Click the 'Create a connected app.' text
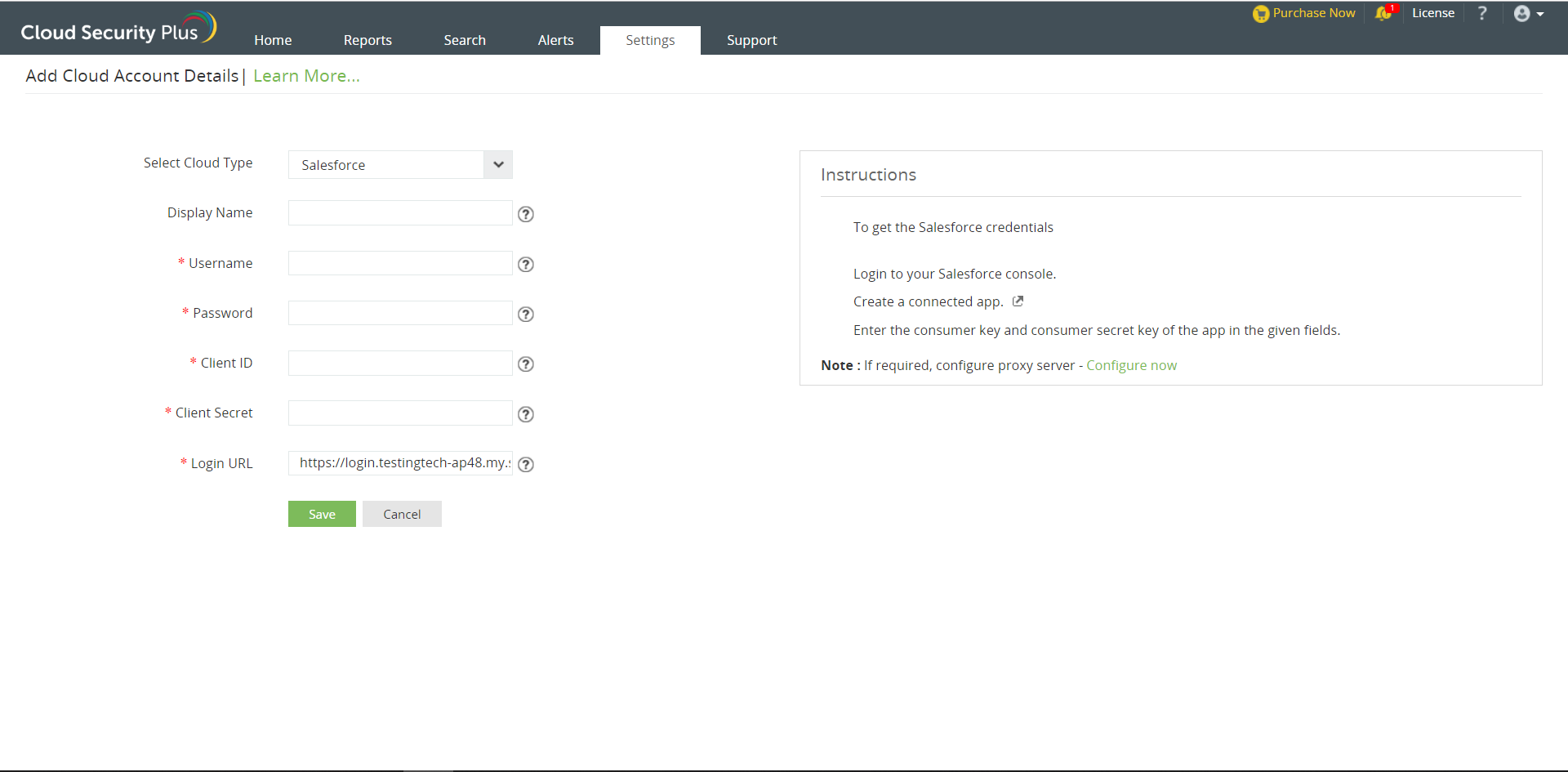Viewport: 1568px width, 772px height. click(x=929, y=301)
